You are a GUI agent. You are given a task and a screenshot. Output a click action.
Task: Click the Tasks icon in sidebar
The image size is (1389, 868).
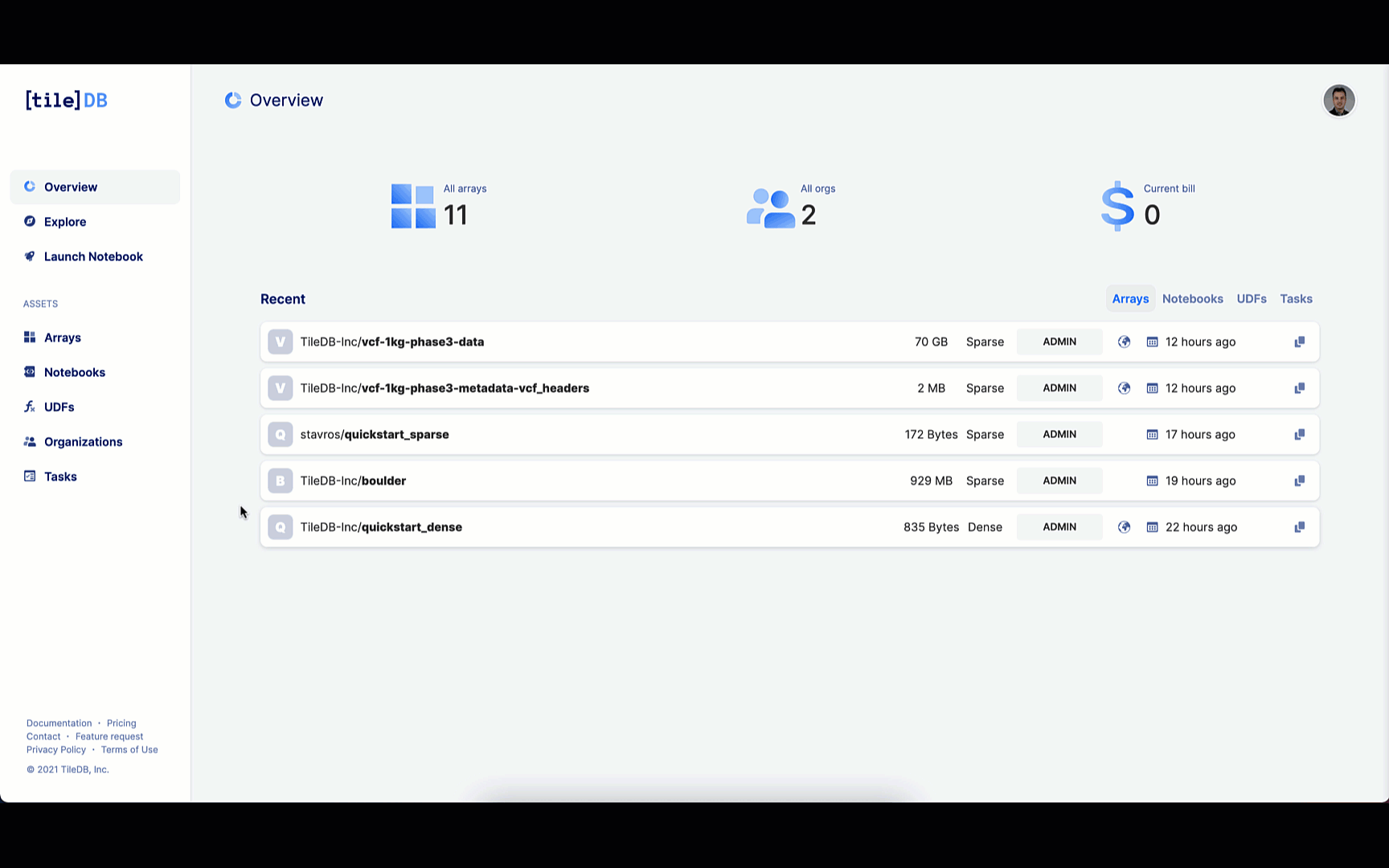click(30, 476)
